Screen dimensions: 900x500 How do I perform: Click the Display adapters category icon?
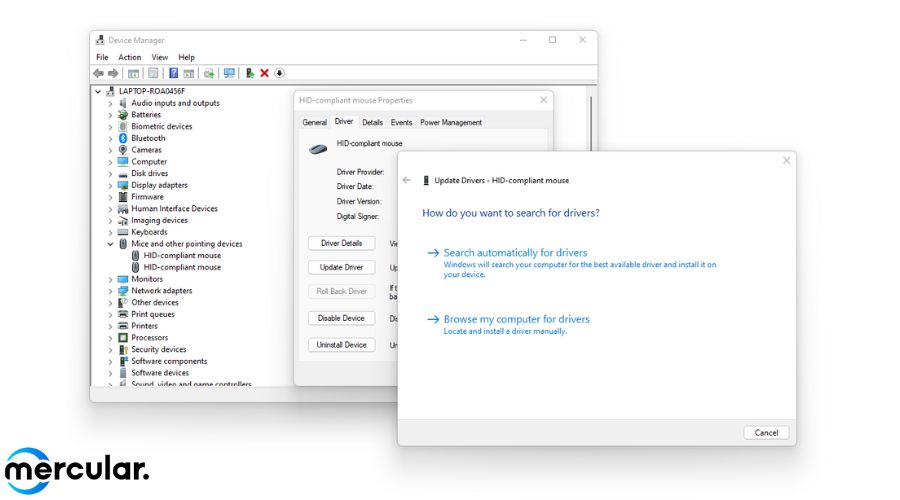point(123,185)
